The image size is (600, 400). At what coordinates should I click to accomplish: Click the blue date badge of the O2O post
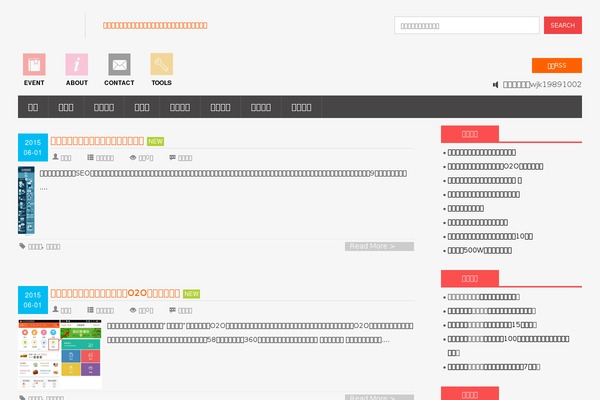pos(33,300)
